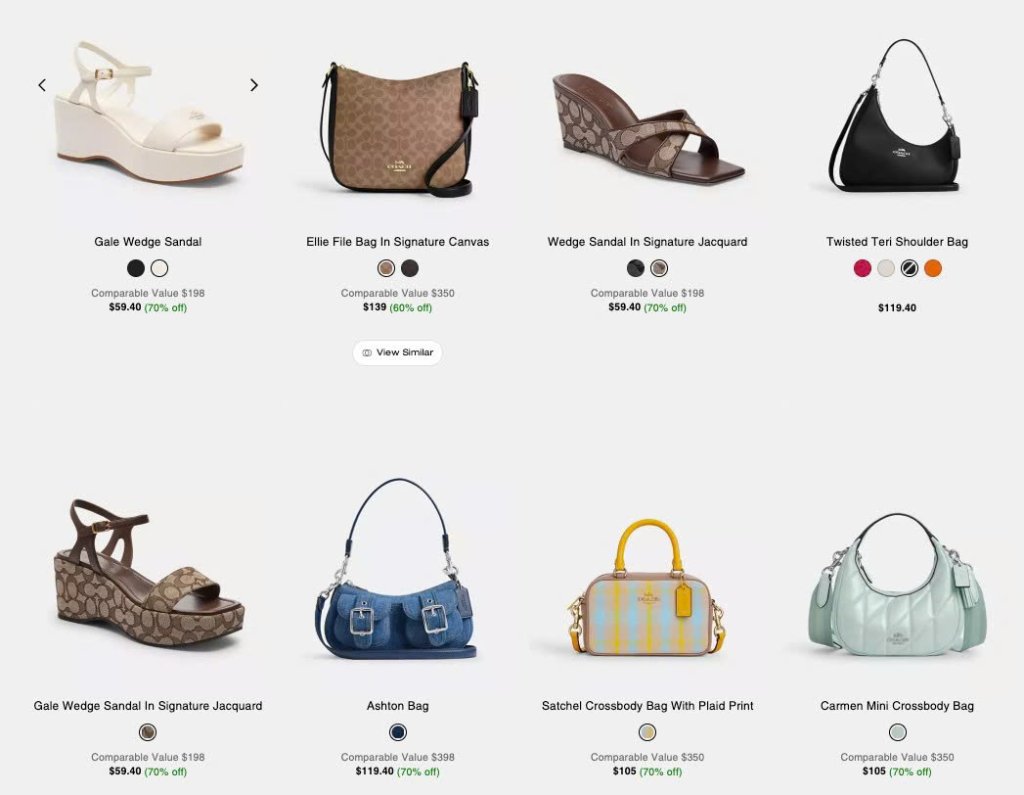The image size is (1024, 795).
Task: Open black Twisted Teri Shoulder Bag image
Action: (896, 115)
